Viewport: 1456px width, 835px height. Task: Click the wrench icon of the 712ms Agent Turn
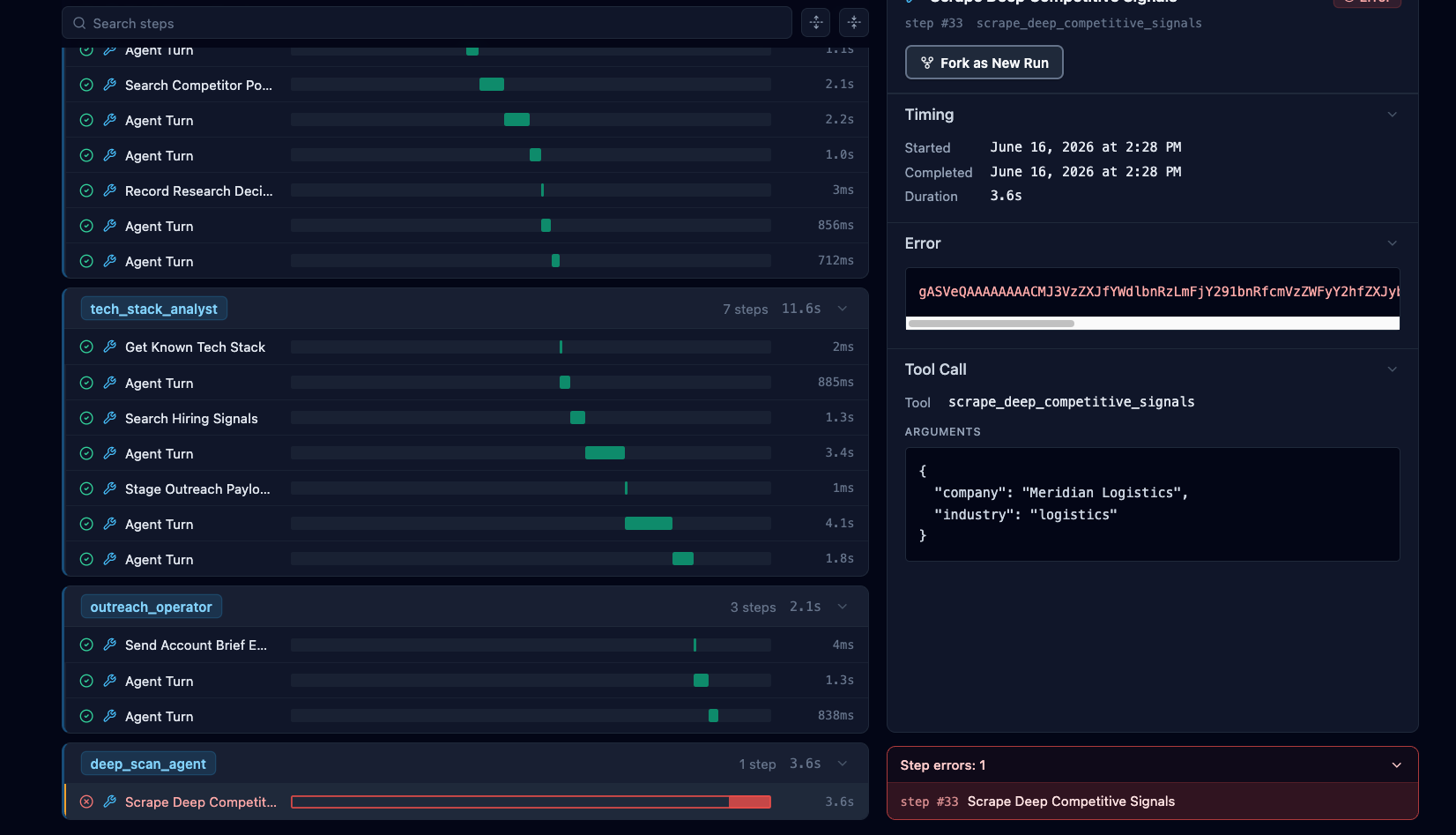pos(110,261)
